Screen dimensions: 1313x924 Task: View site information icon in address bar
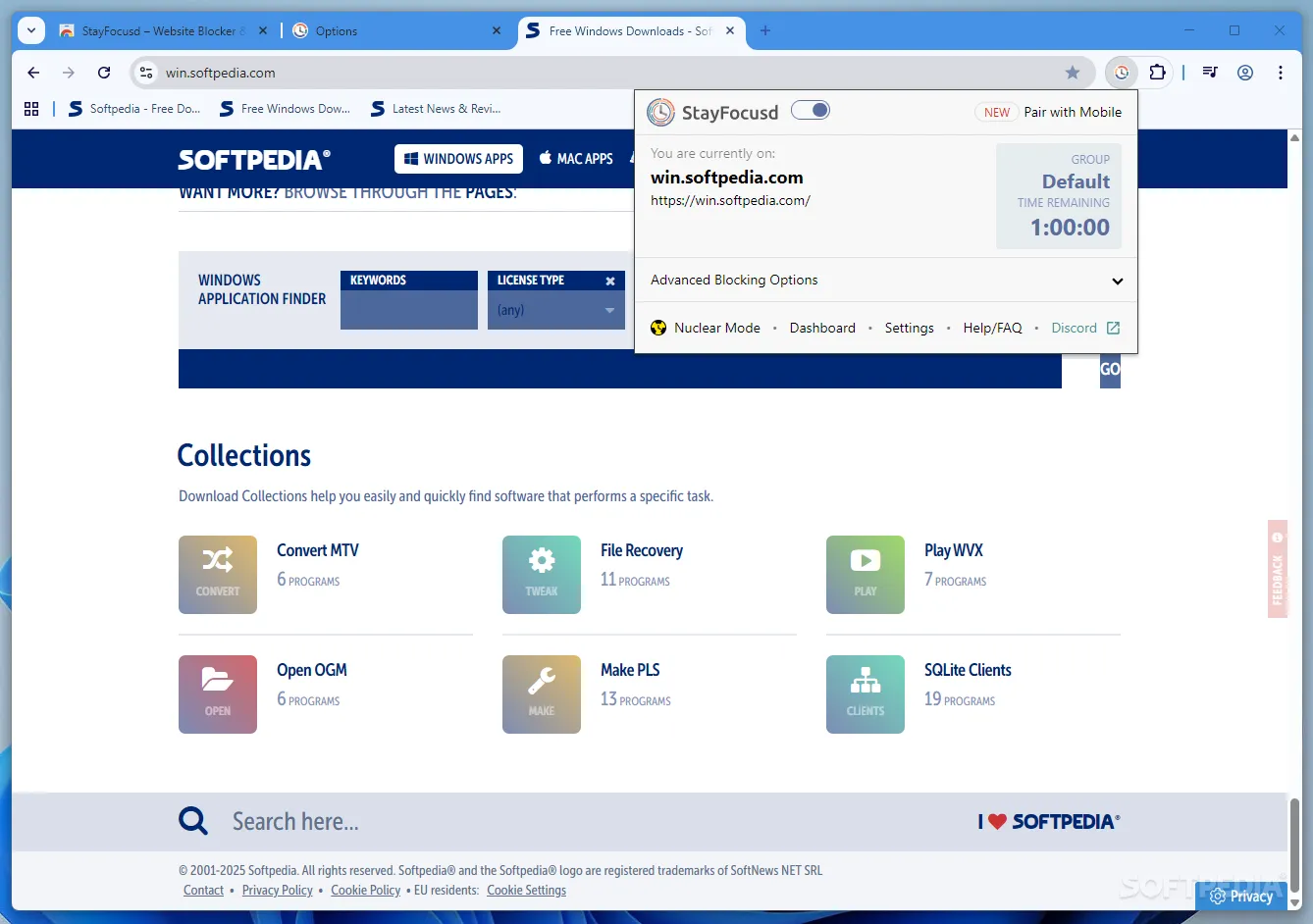point(146,73)
